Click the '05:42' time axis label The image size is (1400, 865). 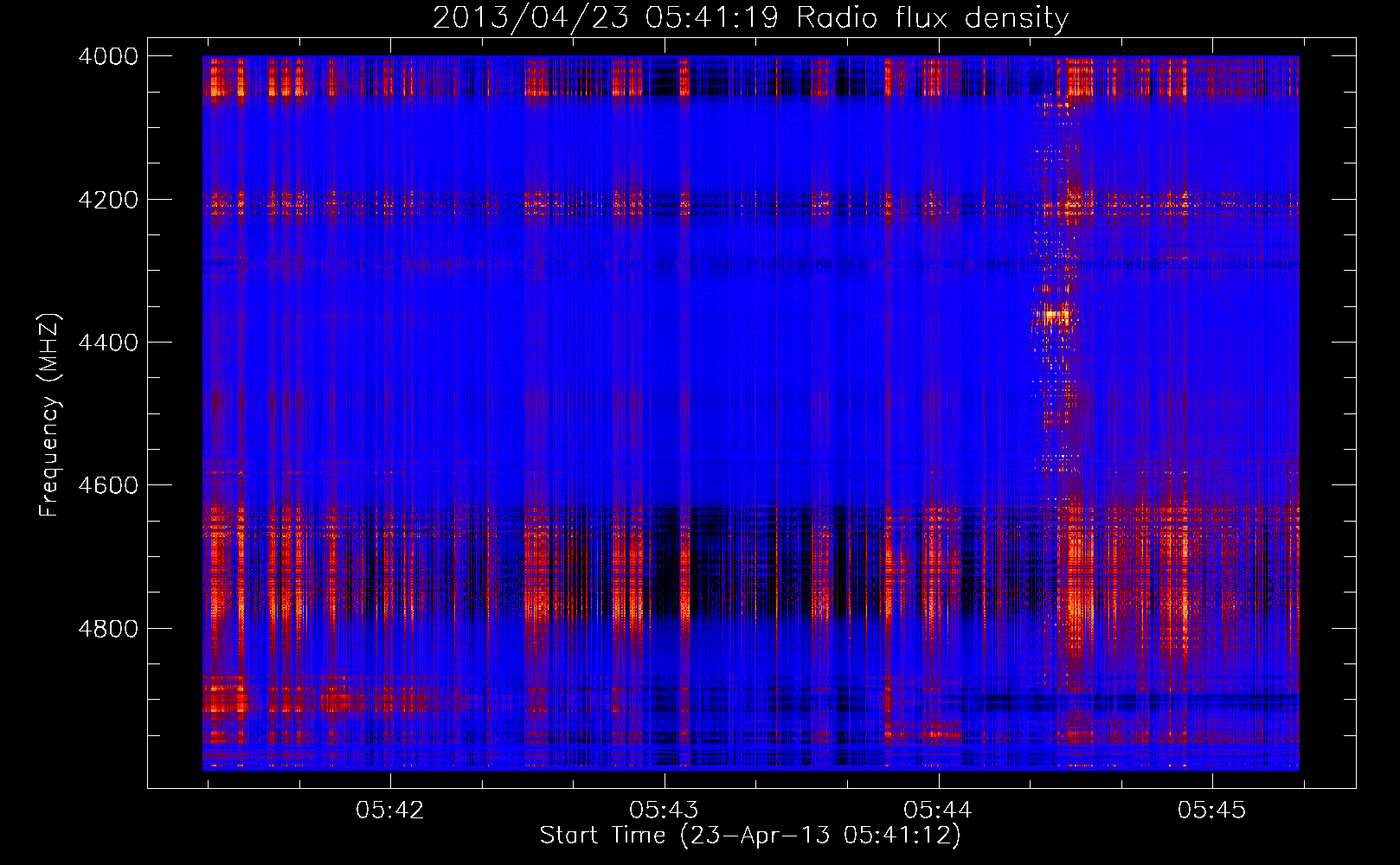[390, 811]
